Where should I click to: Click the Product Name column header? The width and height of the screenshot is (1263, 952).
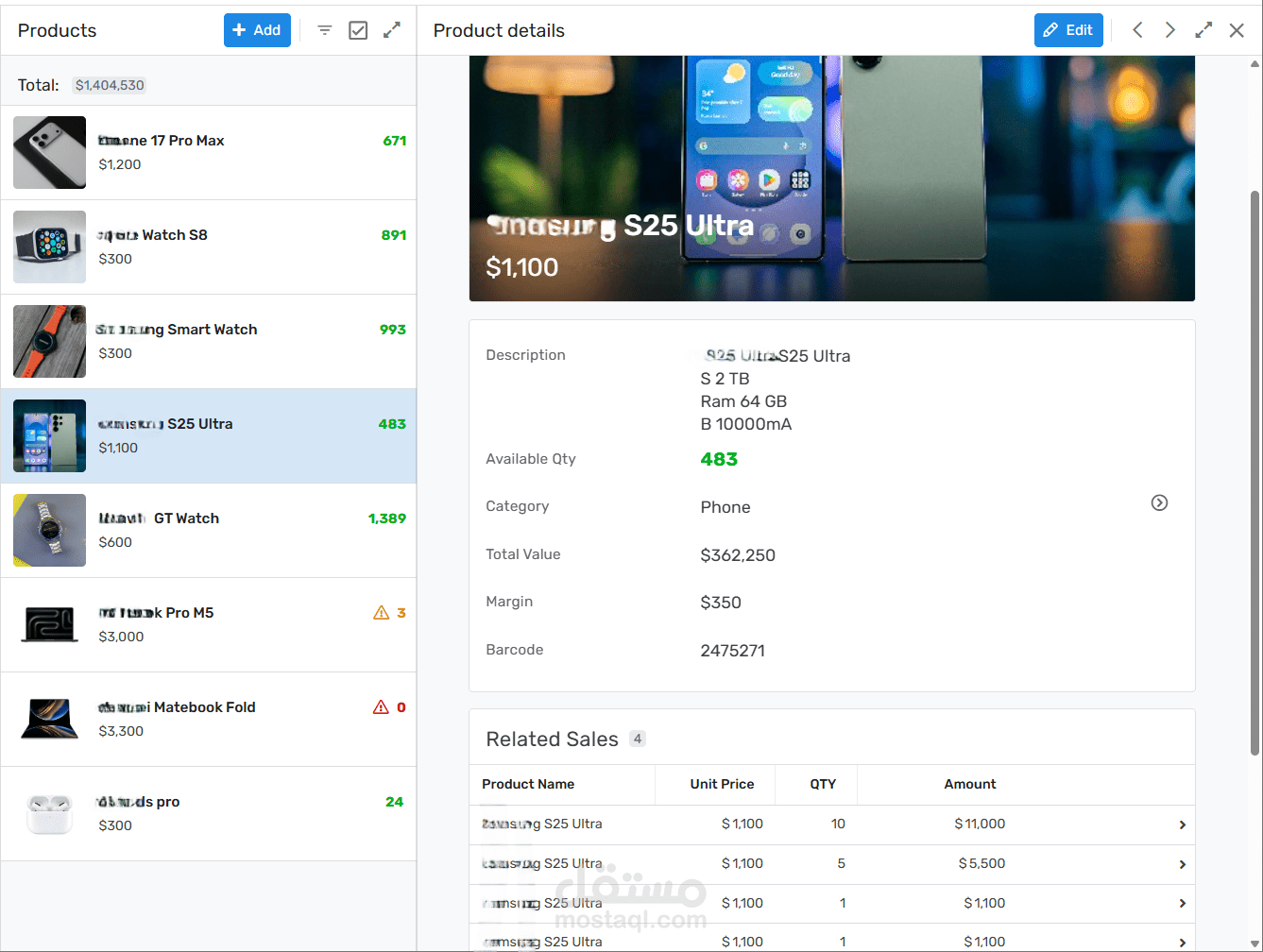point(528,784)
